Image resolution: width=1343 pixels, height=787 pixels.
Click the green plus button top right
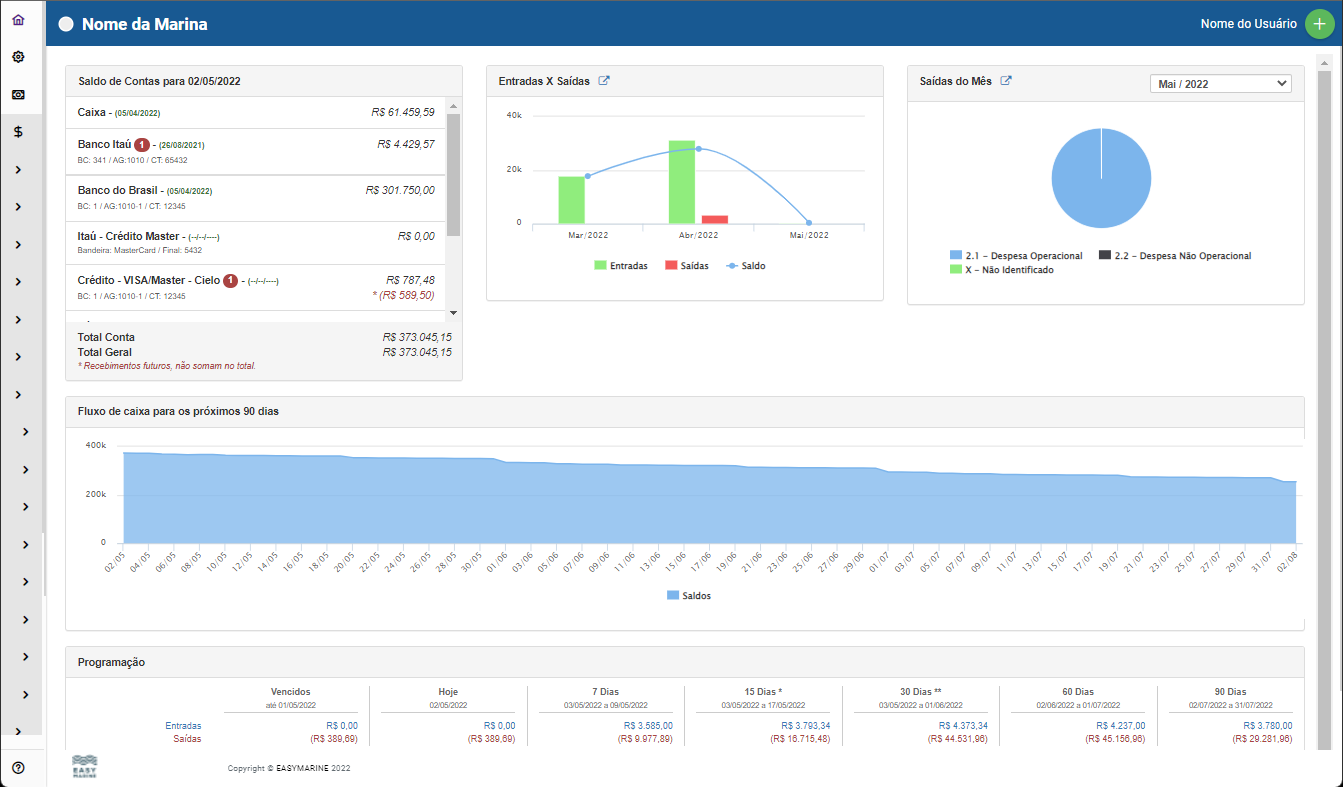(1318, 24)
